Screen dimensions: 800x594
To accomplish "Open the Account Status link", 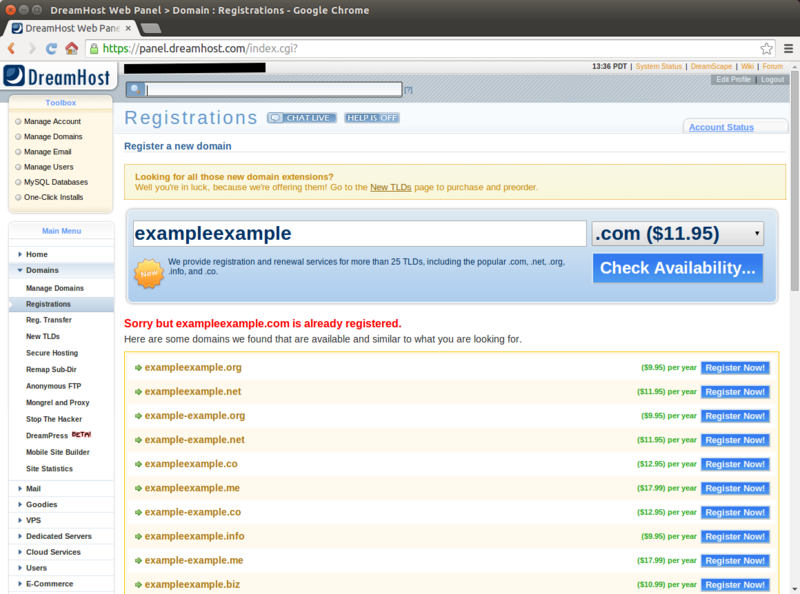I will coord(721,127).
